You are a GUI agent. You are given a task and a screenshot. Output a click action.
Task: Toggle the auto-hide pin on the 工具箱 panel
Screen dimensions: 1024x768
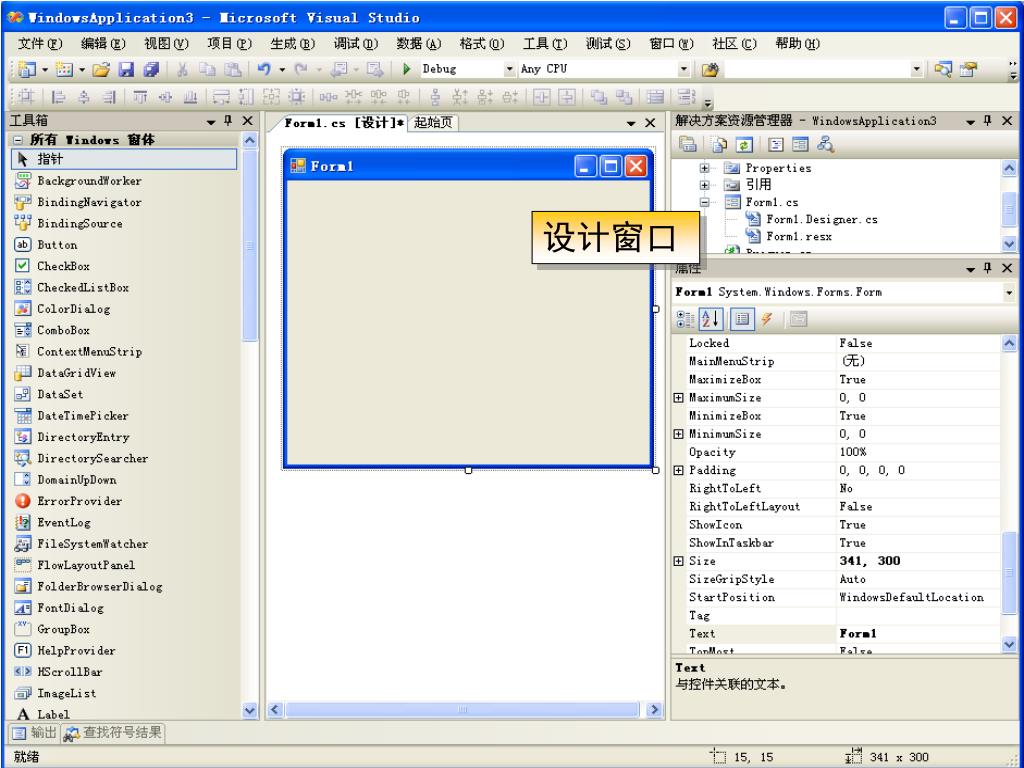[x=228, y=121]
